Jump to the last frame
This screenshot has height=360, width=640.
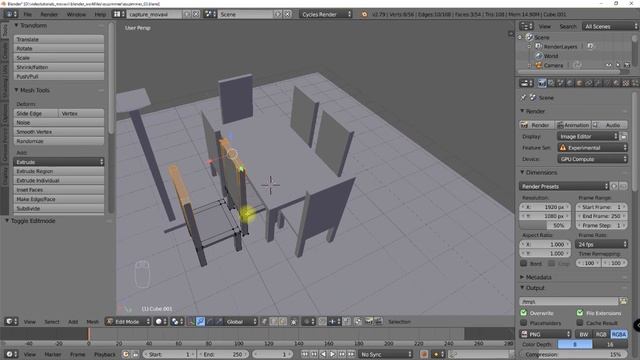click(351, 354)
